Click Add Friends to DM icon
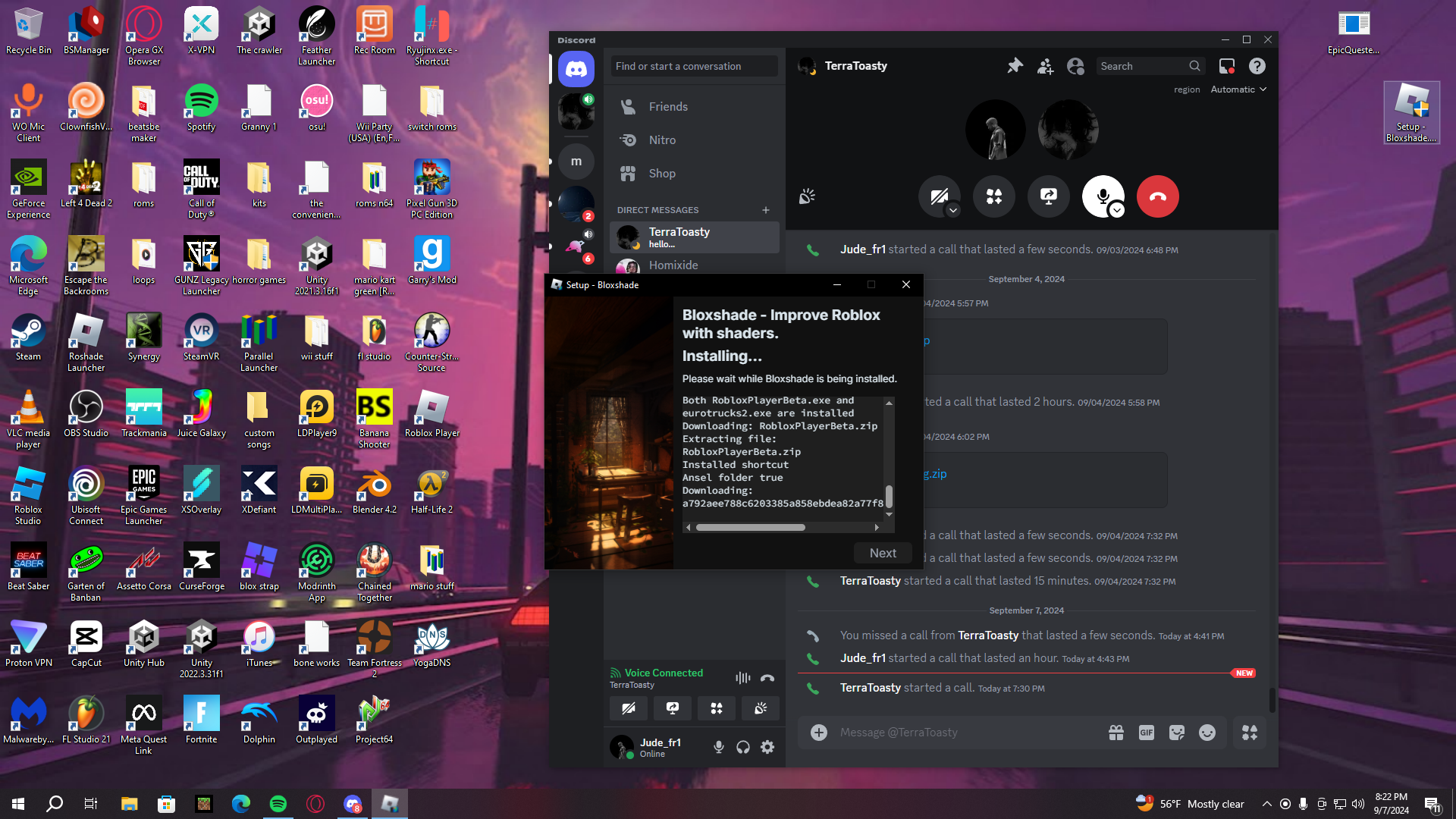 click(1045, 66)
